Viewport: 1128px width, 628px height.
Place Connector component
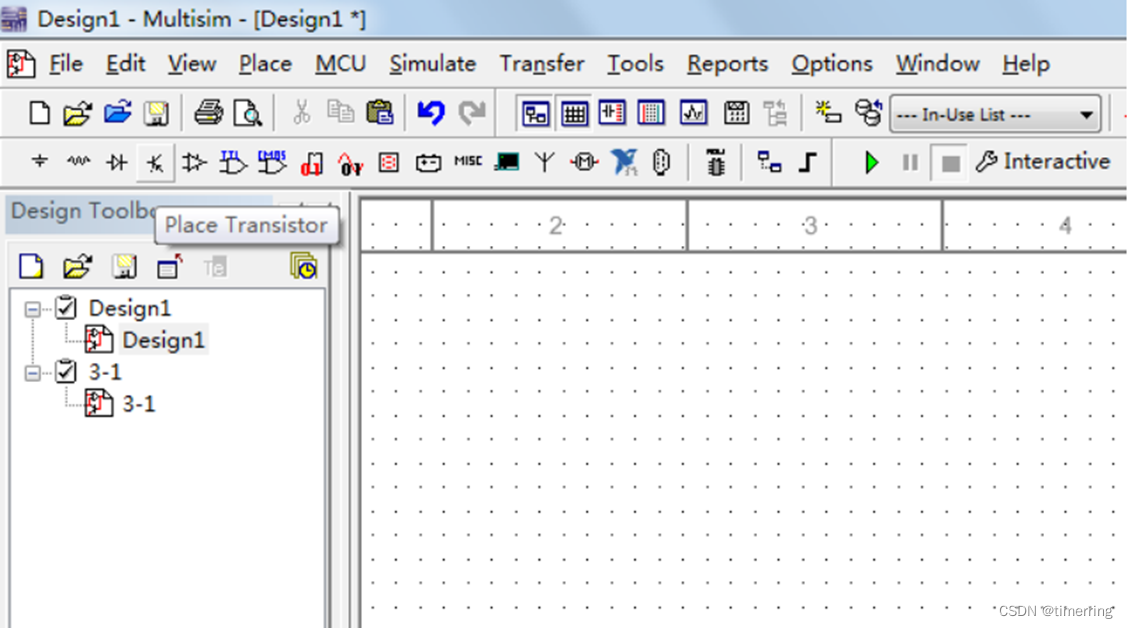661,163
